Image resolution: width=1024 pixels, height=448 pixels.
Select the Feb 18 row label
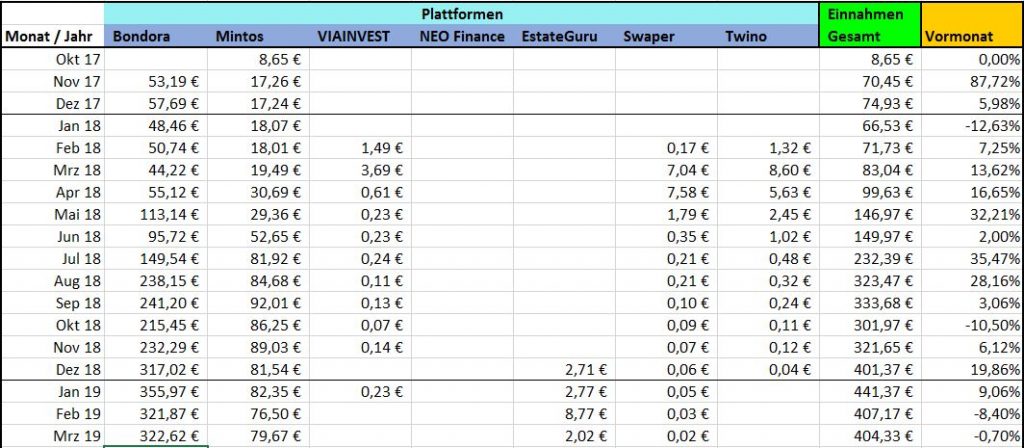click(52, 148)
